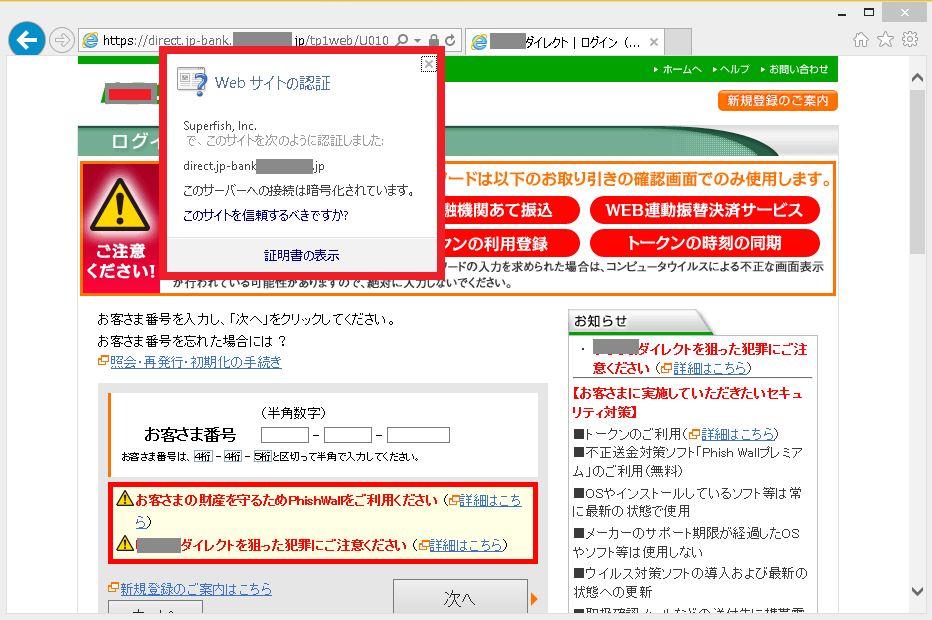The width and height of the screenshot is (932, 620).
Task: Click the search magnifier in address bar
Action: pyautogui.click(x=402, y=40)
